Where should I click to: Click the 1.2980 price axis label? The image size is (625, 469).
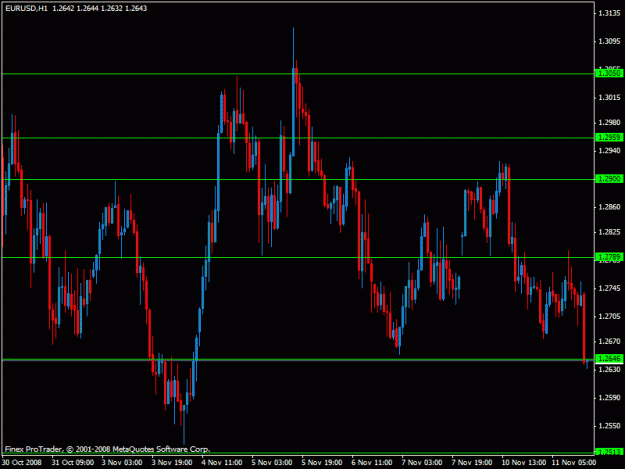coord(610,123)
